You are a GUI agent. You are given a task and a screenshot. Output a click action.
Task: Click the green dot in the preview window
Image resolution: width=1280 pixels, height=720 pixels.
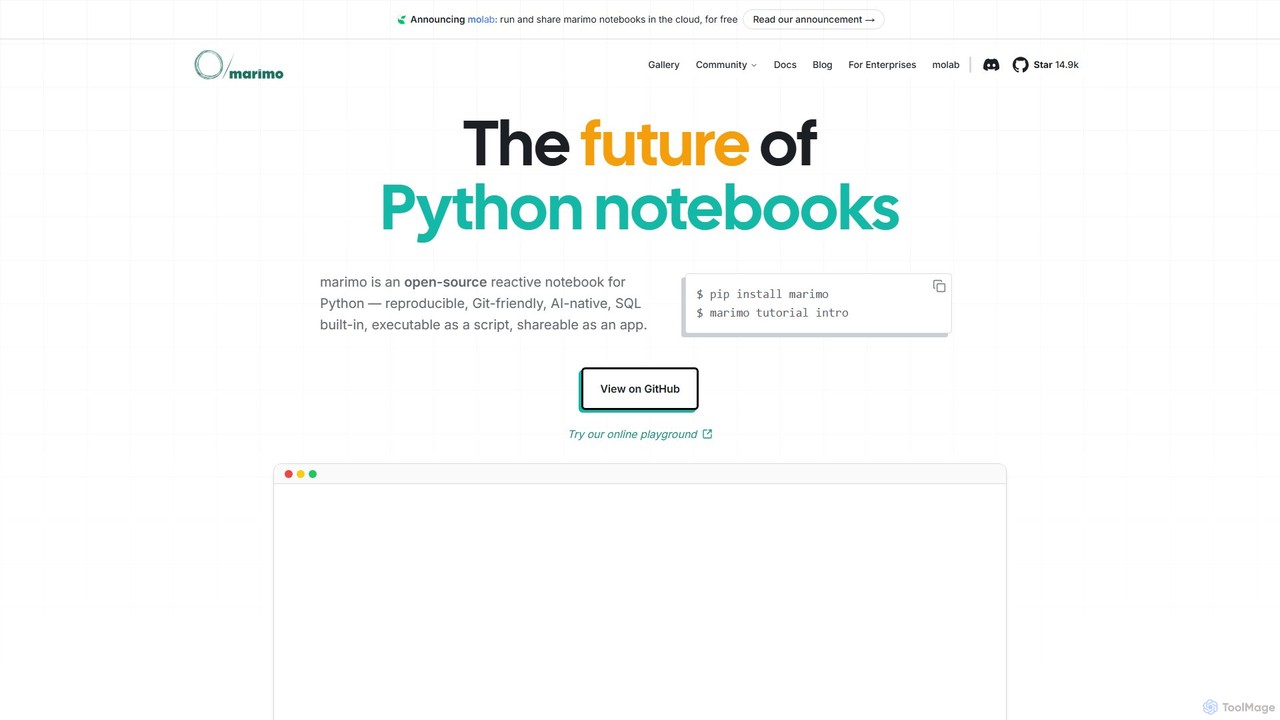coord(313,474)
